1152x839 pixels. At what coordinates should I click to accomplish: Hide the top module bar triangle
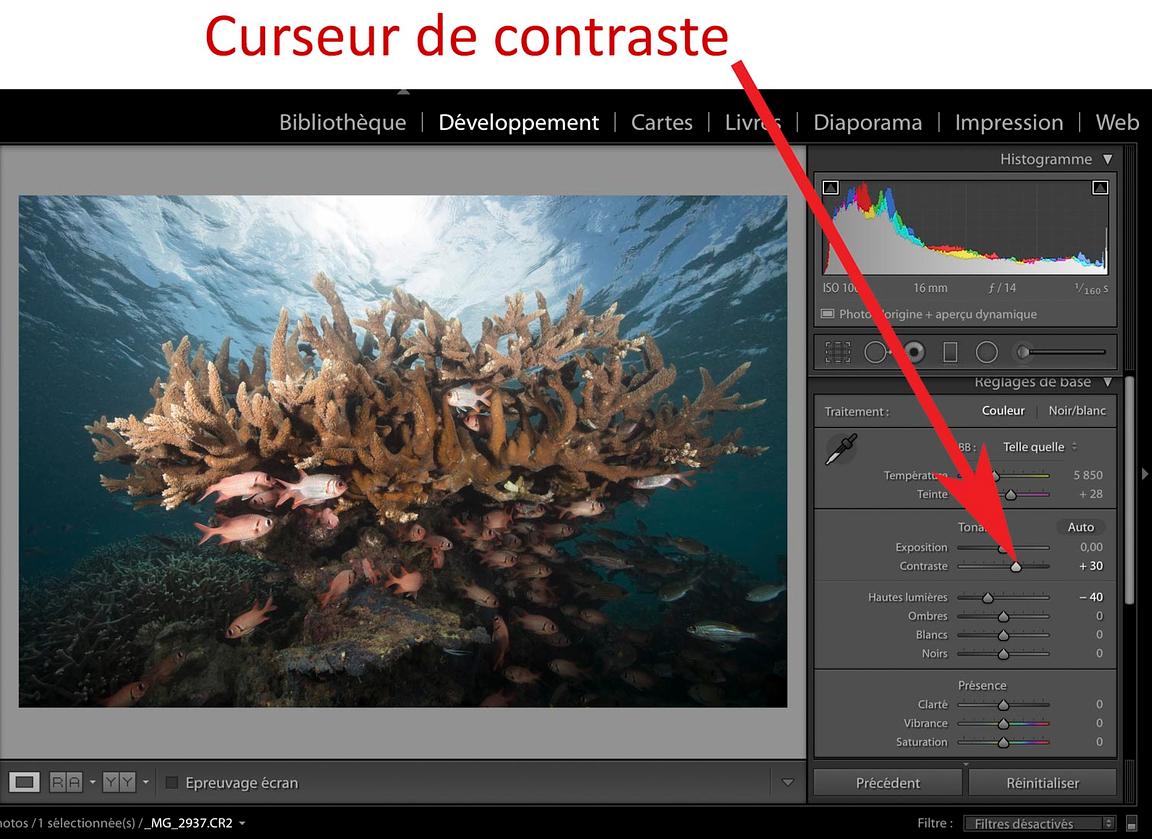point(403,92)
